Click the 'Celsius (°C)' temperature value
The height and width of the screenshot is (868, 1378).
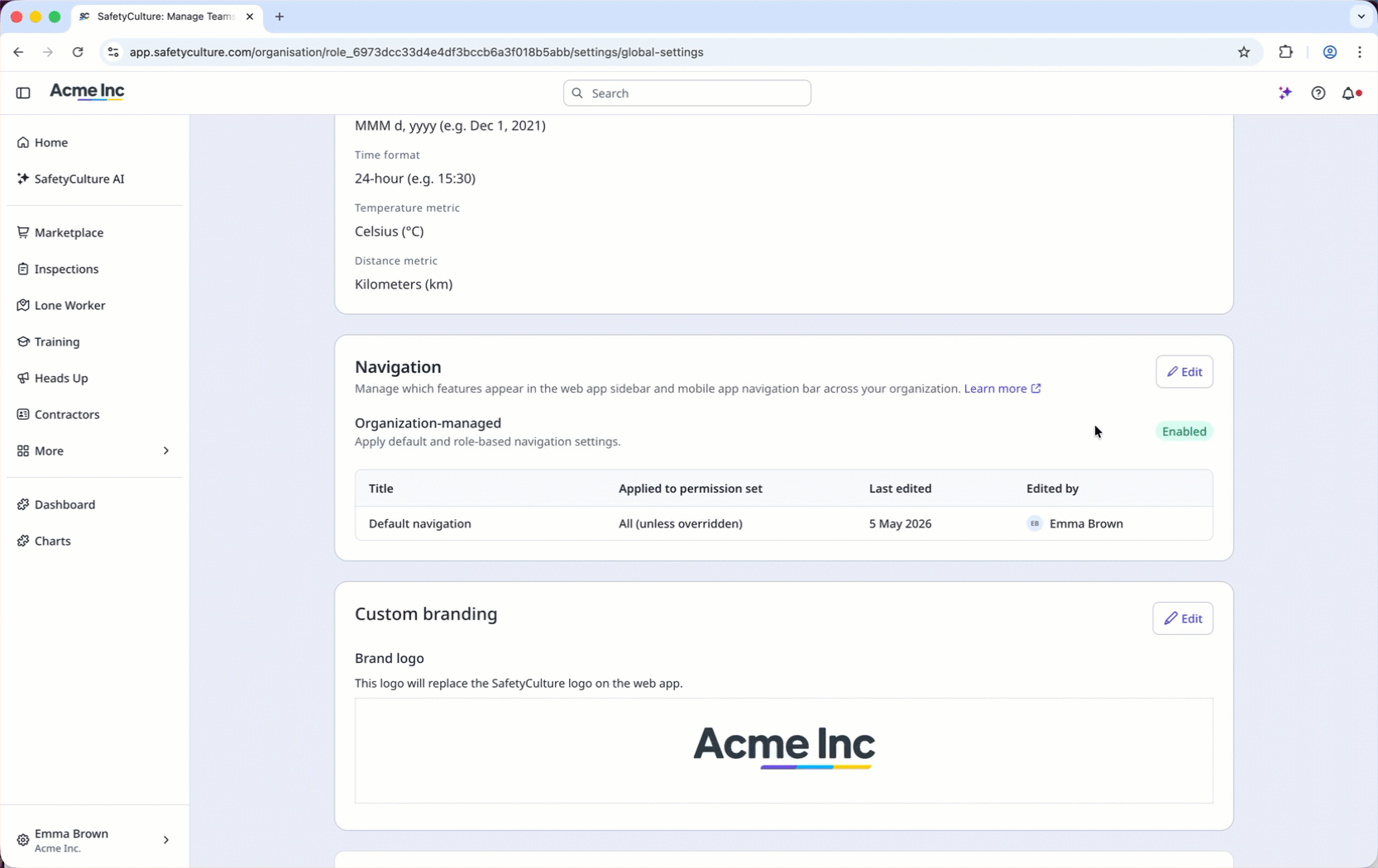[x=389, y=231]
